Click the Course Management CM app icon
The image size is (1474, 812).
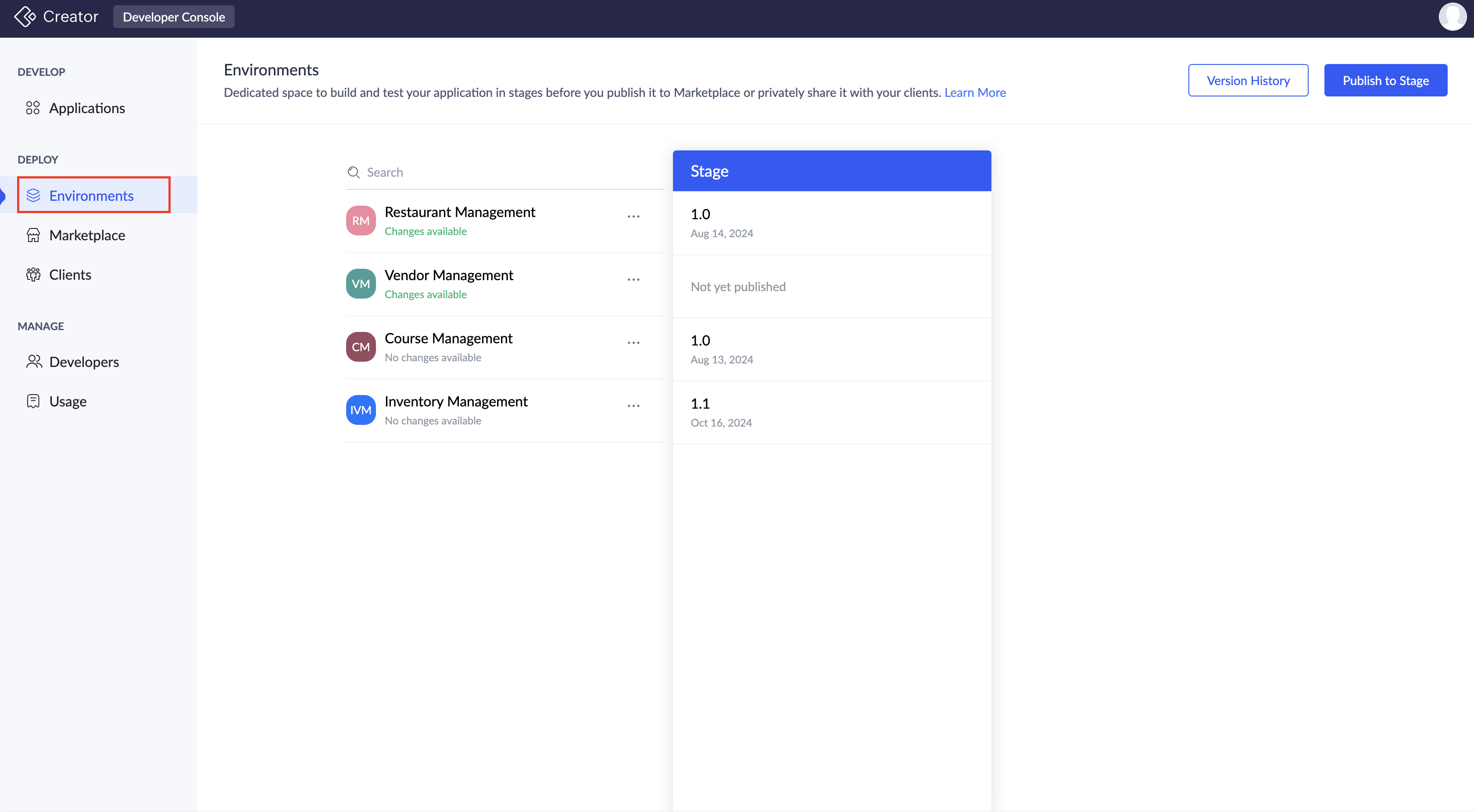[x=361, y=347]
